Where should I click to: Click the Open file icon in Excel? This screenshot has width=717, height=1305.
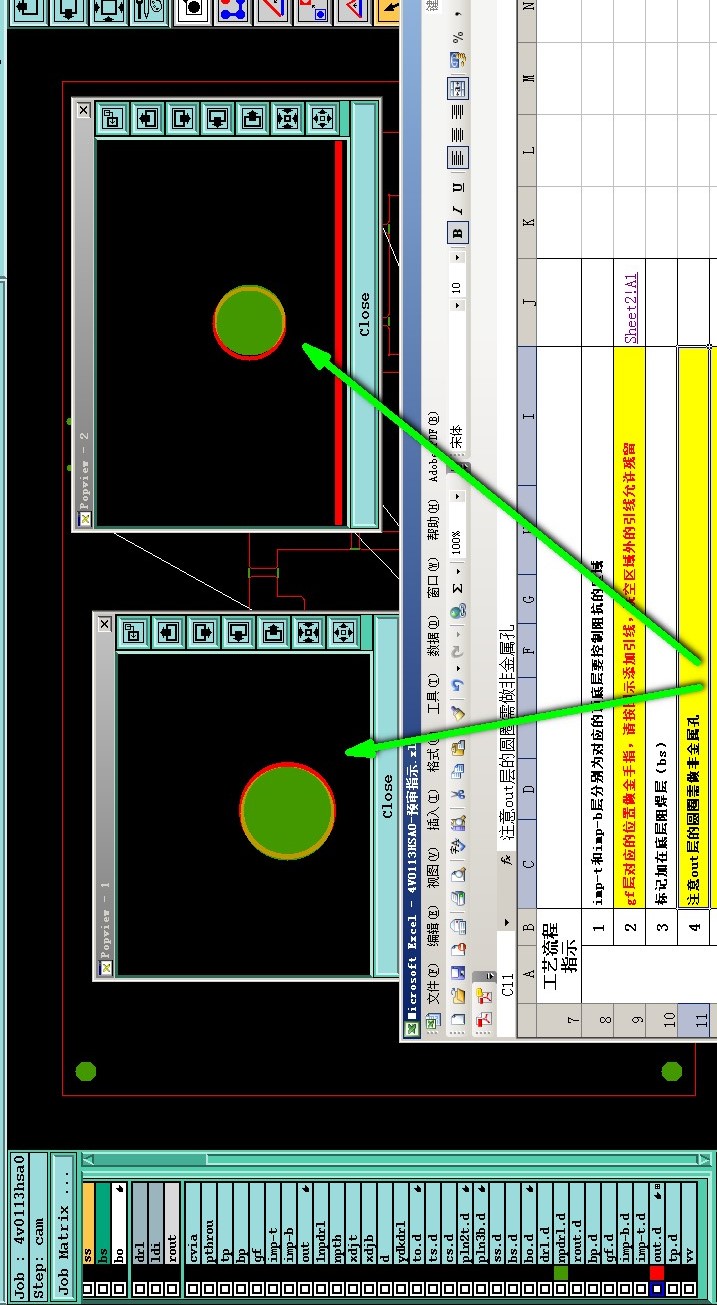(x=459, y=995)
